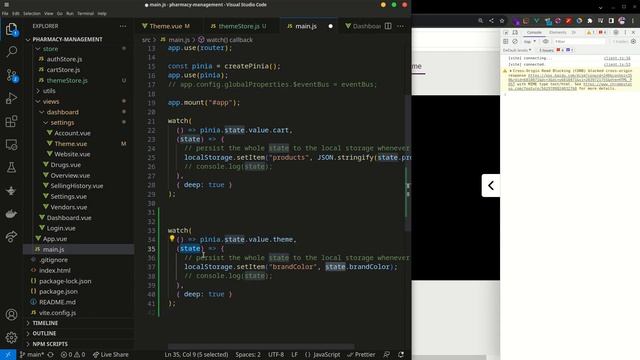Click Prettier in the status bar
Screen dimensions: 640x360
[361, 355]
